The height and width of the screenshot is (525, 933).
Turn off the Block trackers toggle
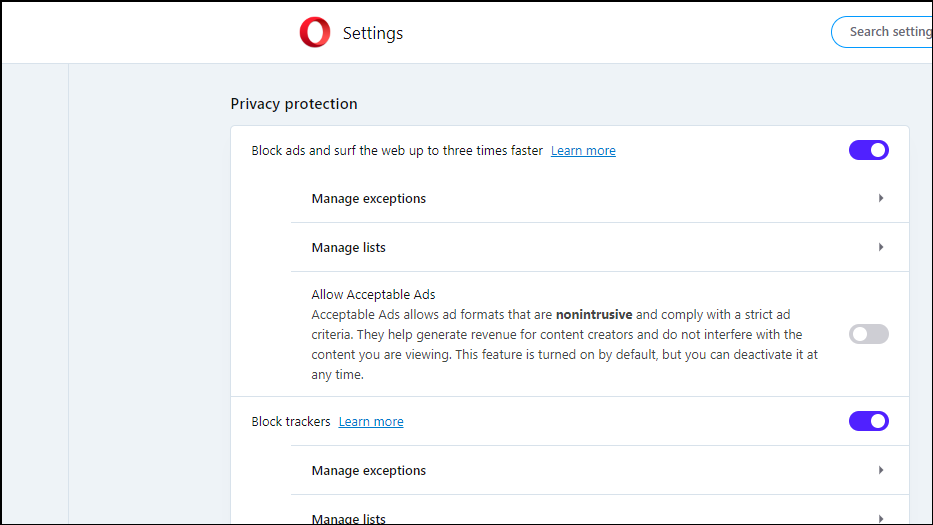pyautogui.click(x=868, y=421)
